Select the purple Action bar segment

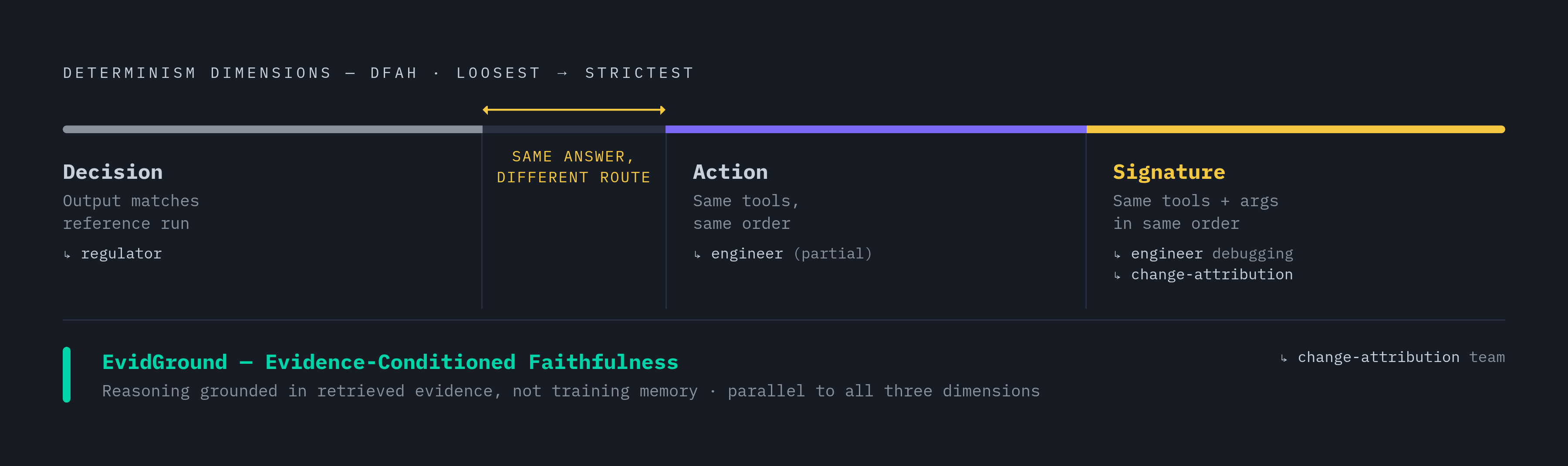coord(876,130)
